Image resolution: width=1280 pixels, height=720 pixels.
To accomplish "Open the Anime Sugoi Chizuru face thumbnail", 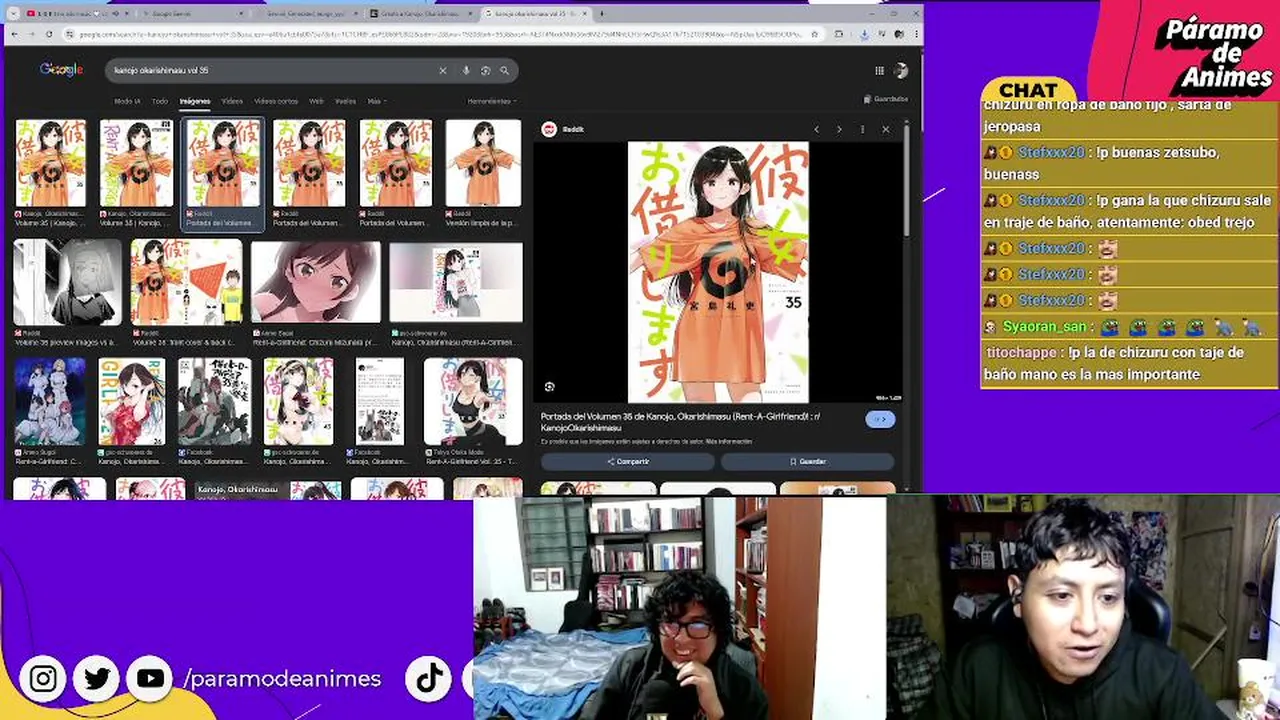I will tap(316, 282).
